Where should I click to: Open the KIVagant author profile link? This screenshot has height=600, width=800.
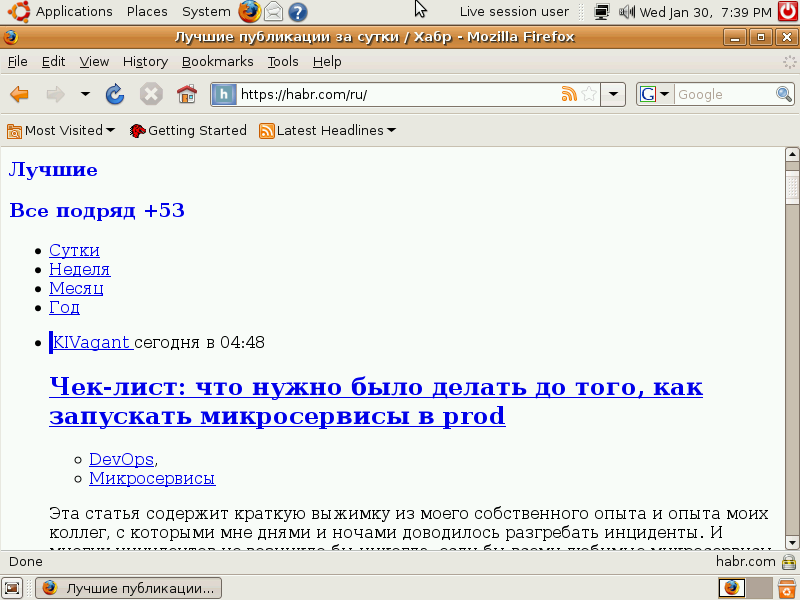click(93, 342)
